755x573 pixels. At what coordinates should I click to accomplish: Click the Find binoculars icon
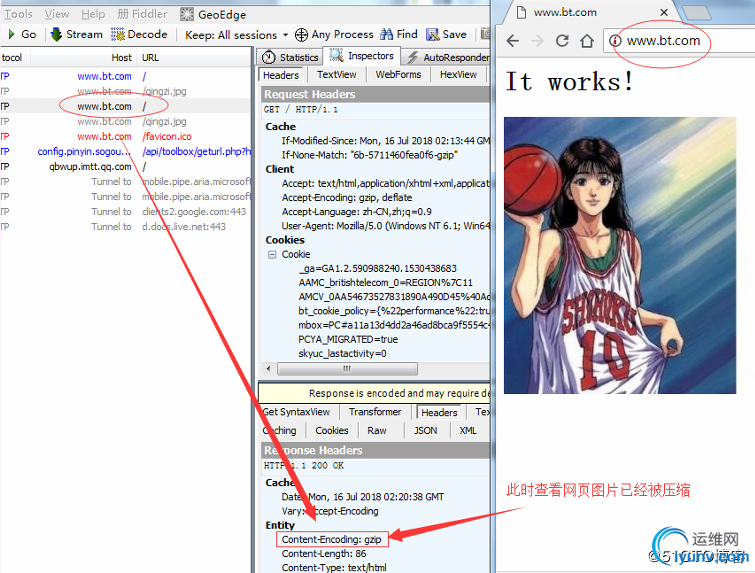click(386, 34)
